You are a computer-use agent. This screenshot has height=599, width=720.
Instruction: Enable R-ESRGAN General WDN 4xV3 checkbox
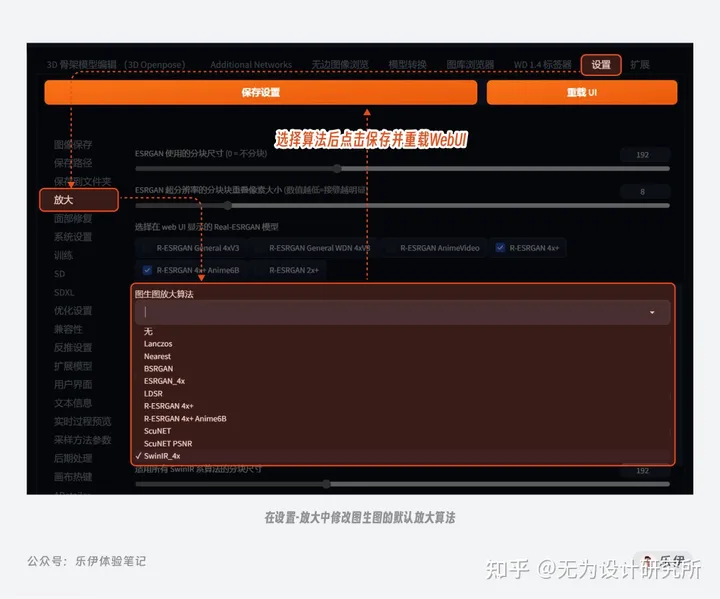click(260, 248)
